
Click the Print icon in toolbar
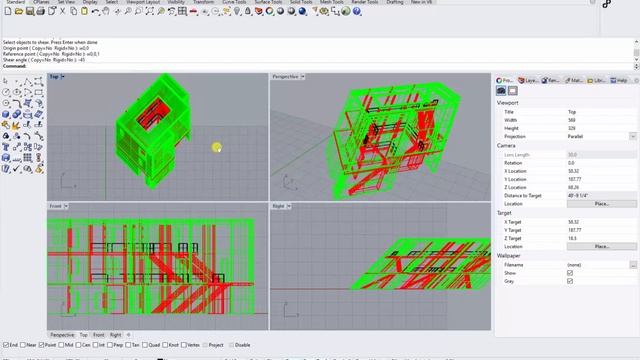[x=40, y=11]
